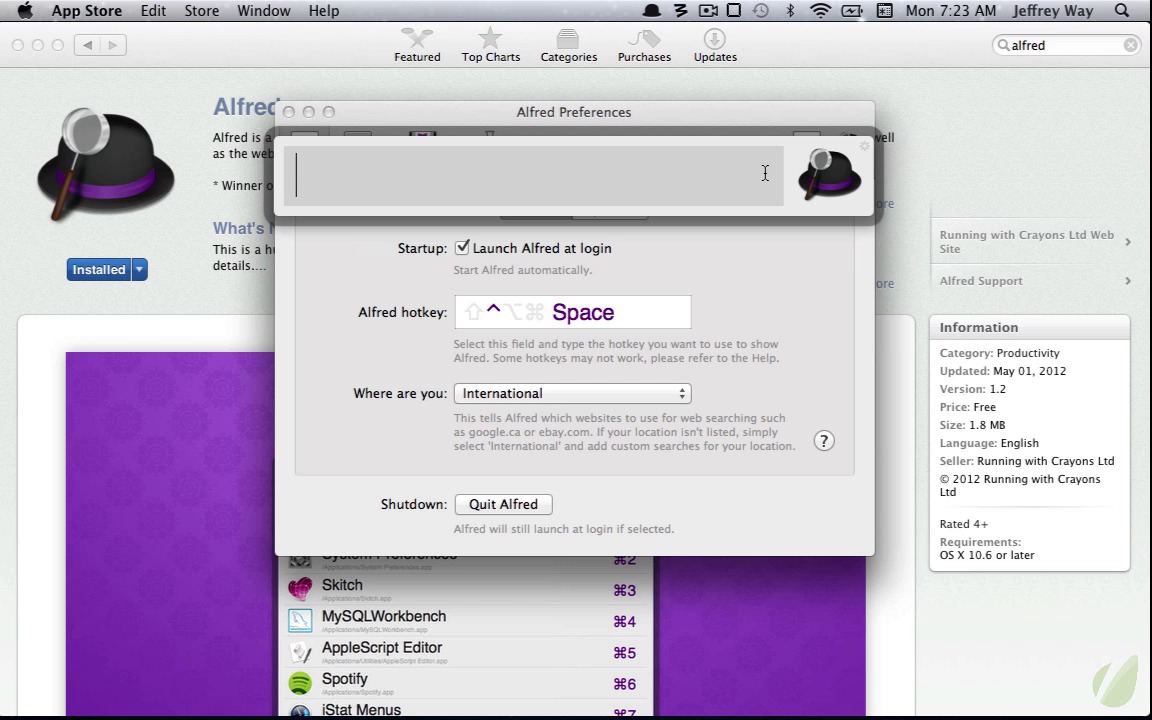The image size is (1152, 720).
Task: Open Spotlight search magnifier icon
Action: pos(1121,10)
